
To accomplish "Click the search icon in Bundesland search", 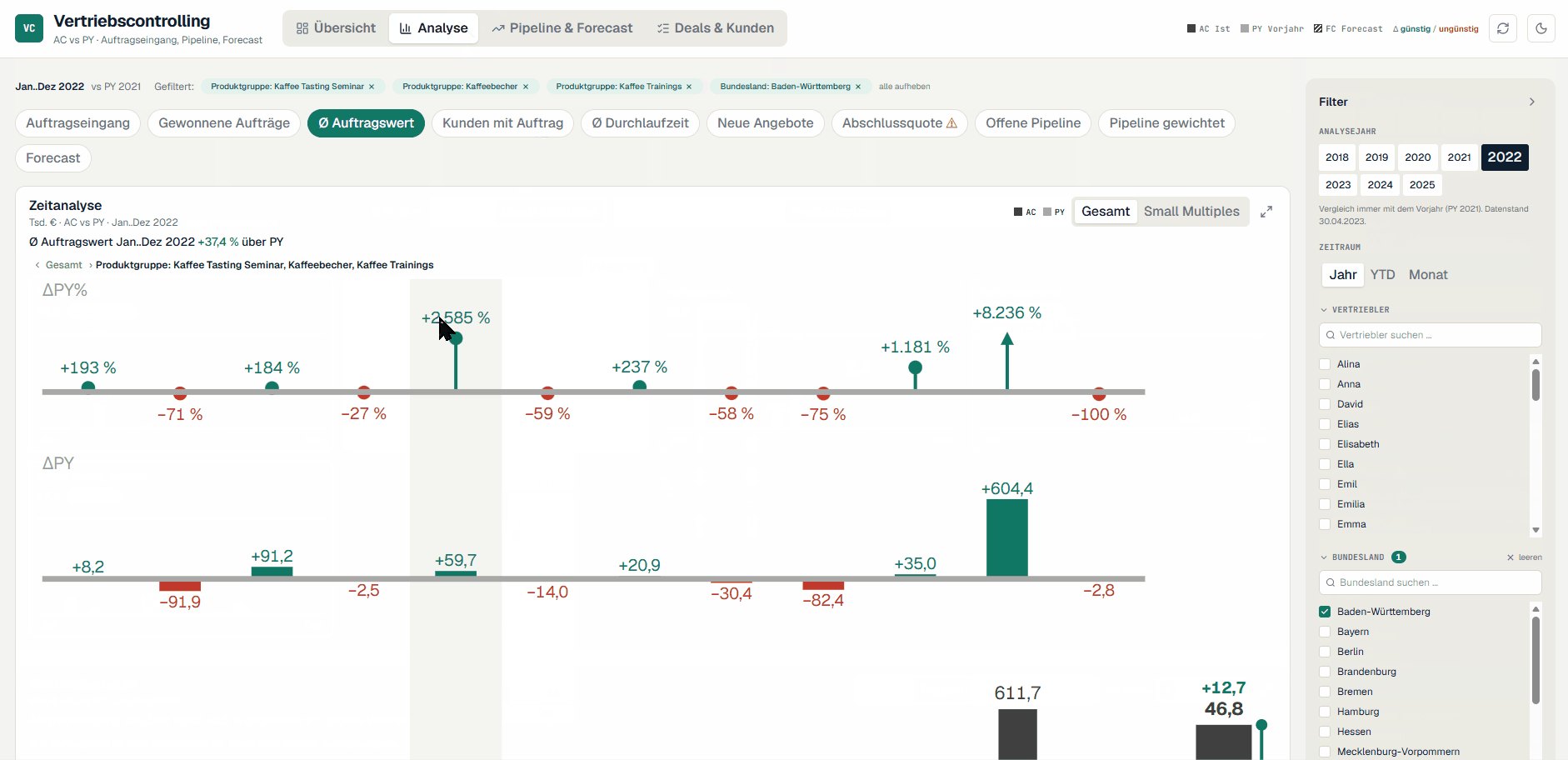I will (x=1331, y=582).
